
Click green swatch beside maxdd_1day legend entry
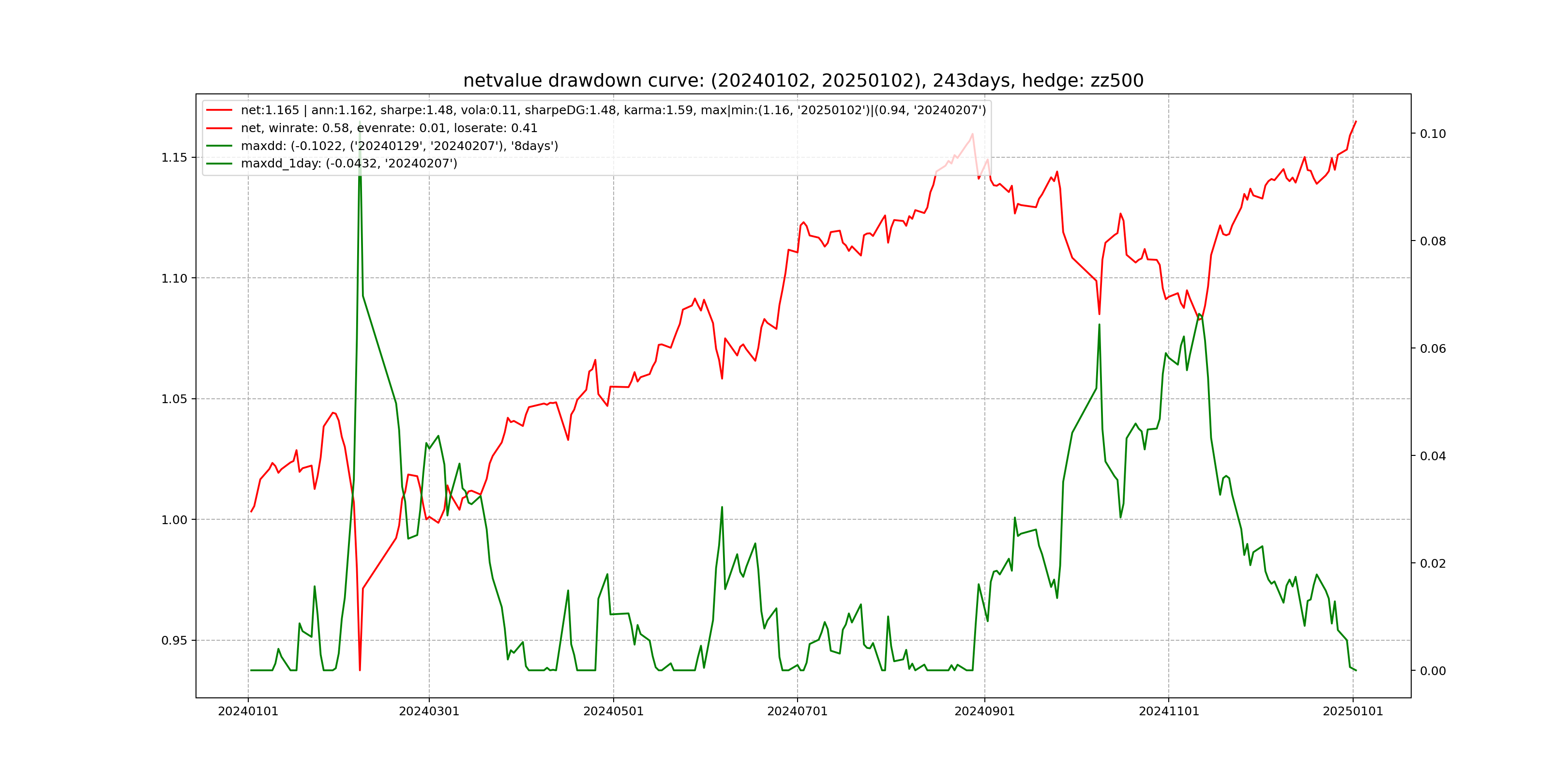click(219, 164)
